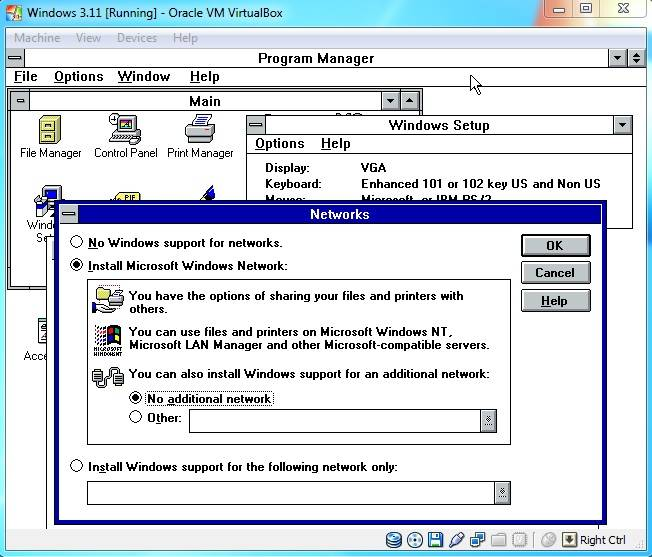Screen dimensions: 652x557
Task: Select Install support for following network only
Action: click(77, 466)
